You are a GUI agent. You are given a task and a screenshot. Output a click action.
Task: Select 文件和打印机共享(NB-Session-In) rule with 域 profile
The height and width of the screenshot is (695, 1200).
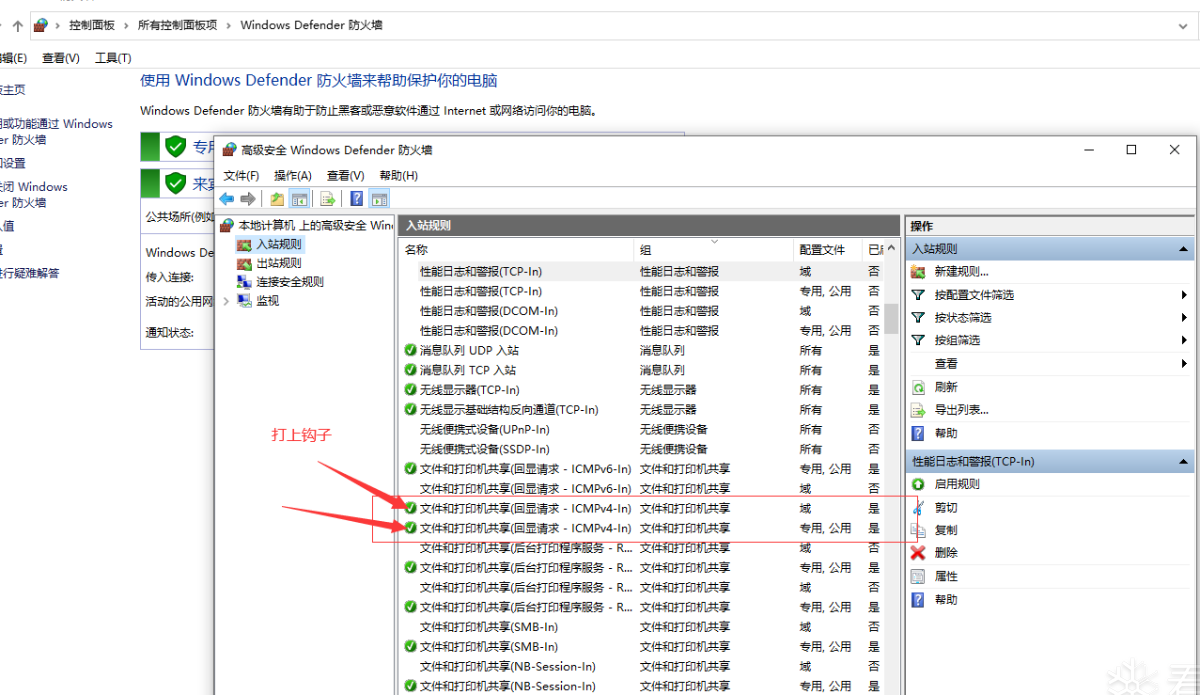click(x=641, y=667)
